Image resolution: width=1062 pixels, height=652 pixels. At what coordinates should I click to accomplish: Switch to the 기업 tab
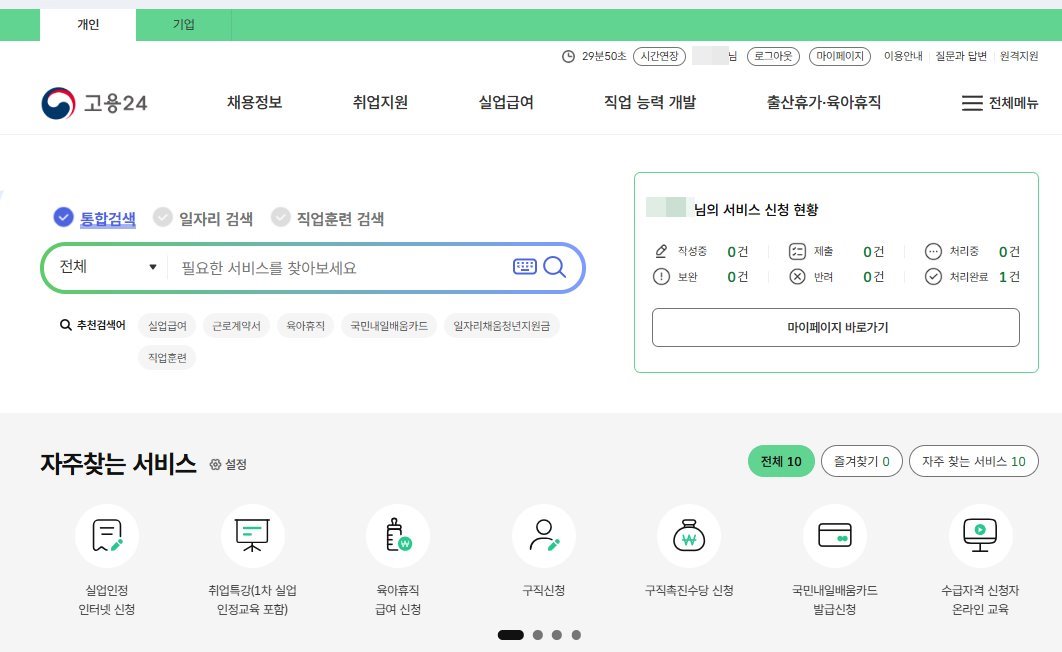click(x=182, y=24)
